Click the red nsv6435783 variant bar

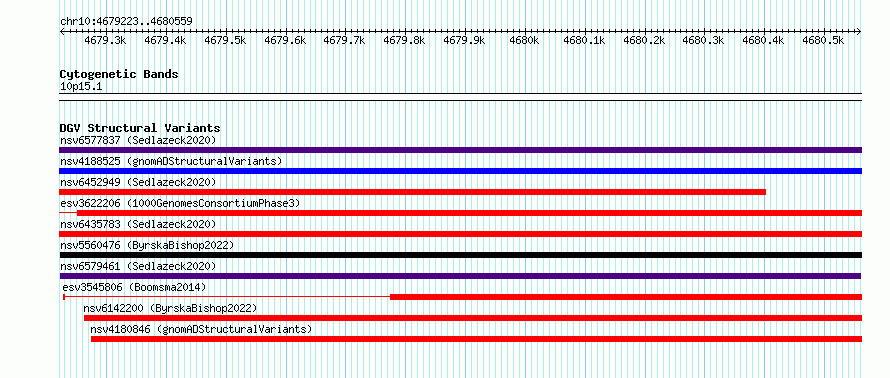pos(460,234)
